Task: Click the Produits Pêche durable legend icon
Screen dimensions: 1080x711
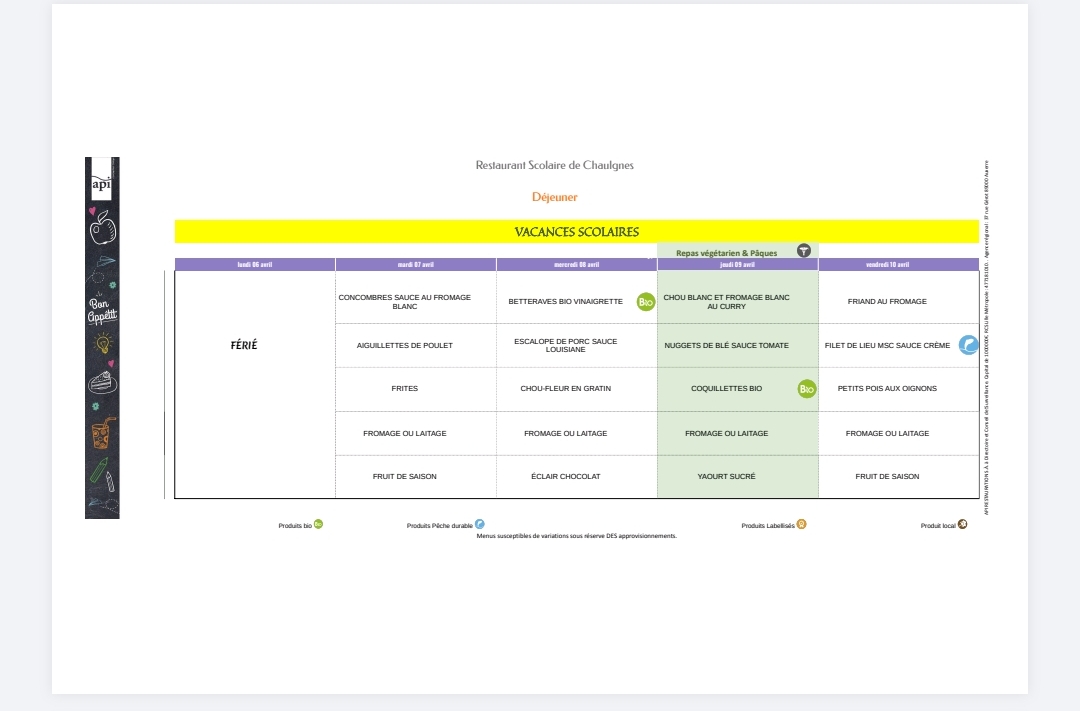Action: tap(480, 524)
